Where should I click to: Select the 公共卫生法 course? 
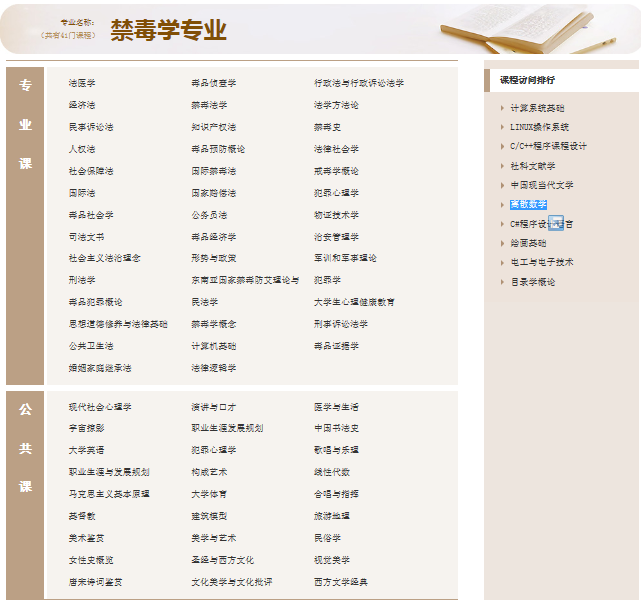coord(91,346)
